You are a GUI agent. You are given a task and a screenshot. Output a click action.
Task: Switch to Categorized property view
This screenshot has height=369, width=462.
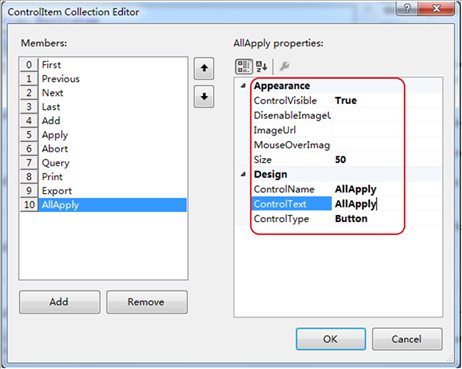coord(244,66)
